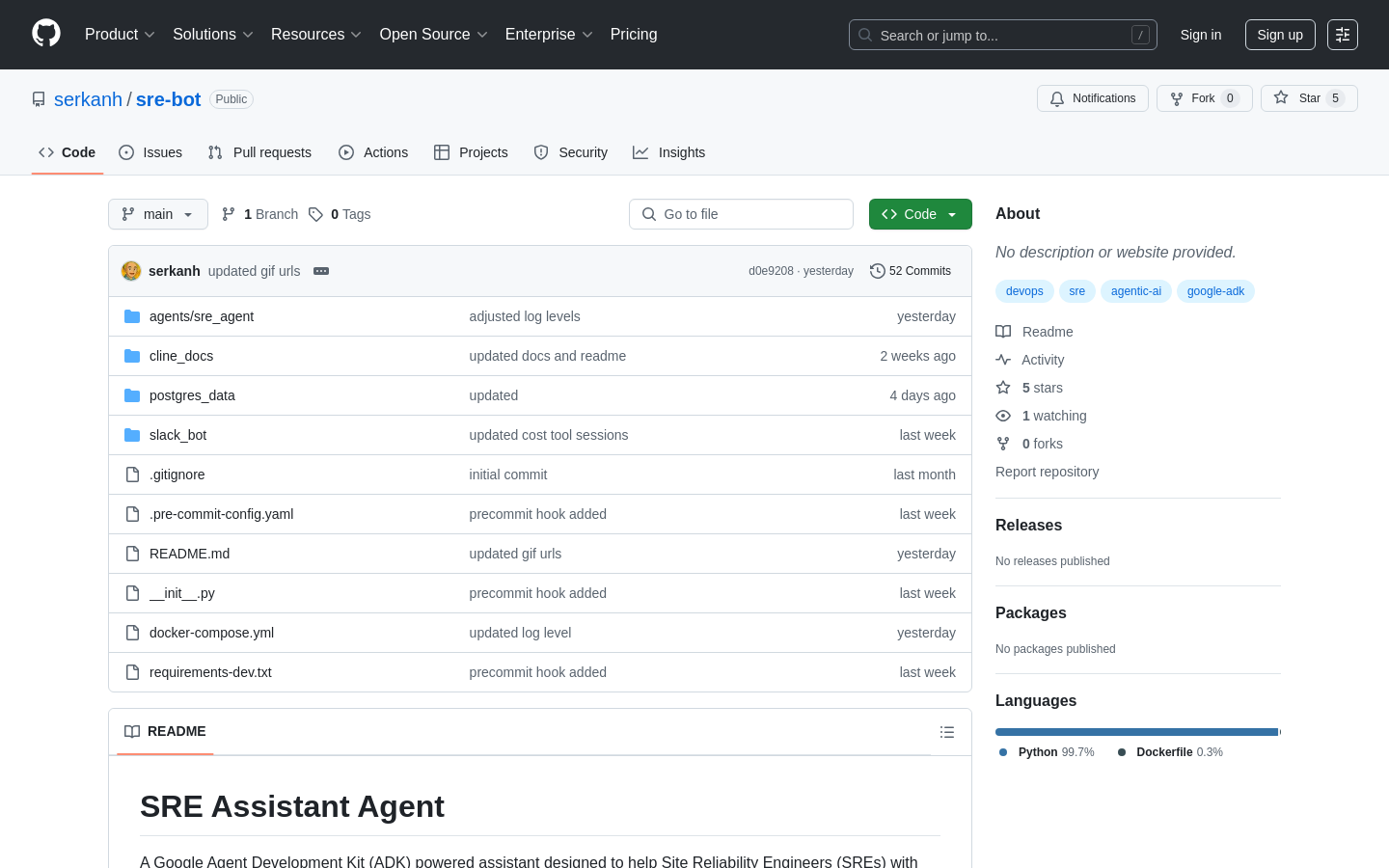
Task: Open the 52 Commits history link
Action: click(911, 271)
